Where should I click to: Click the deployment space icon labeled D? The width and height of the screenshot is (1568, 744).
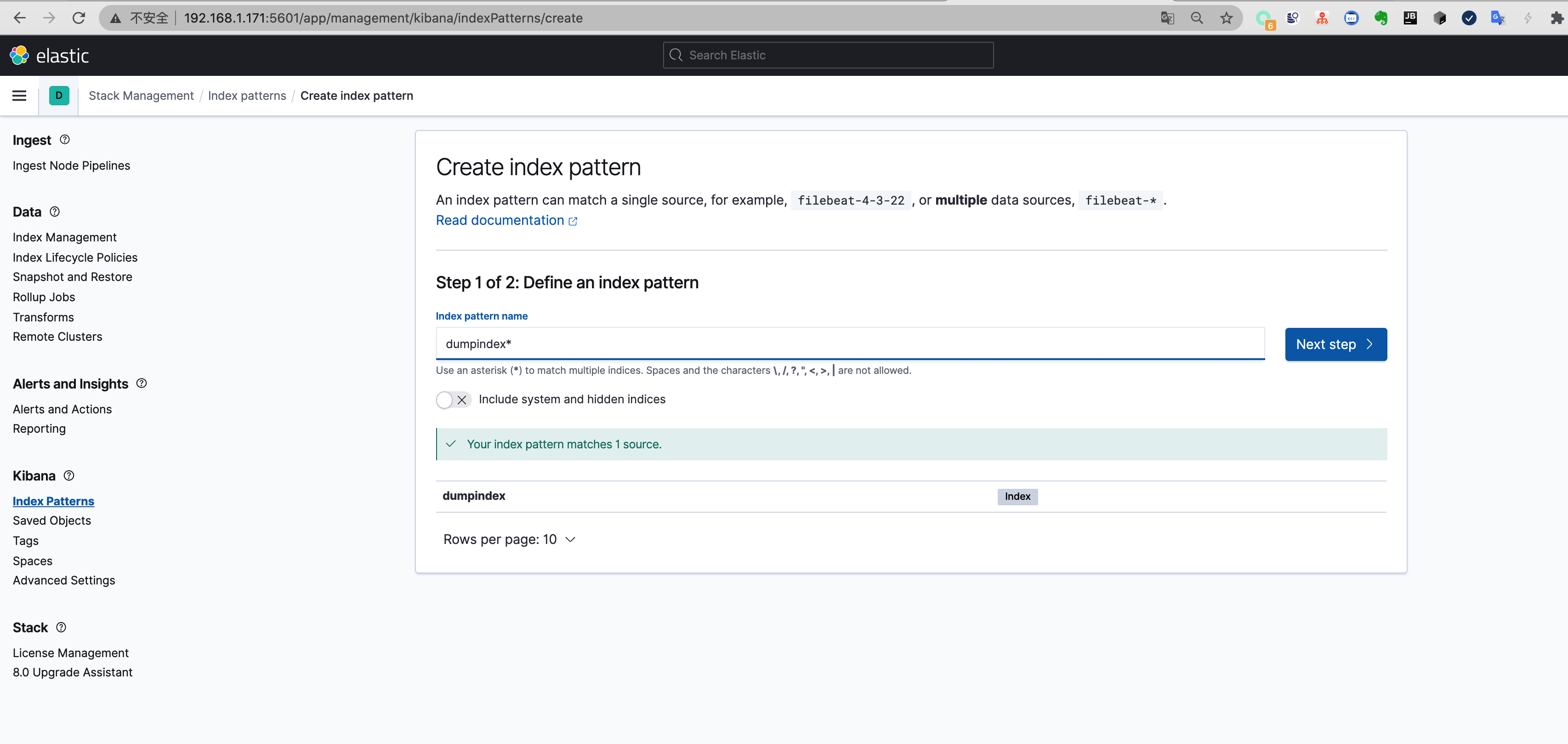coord(58,96)
